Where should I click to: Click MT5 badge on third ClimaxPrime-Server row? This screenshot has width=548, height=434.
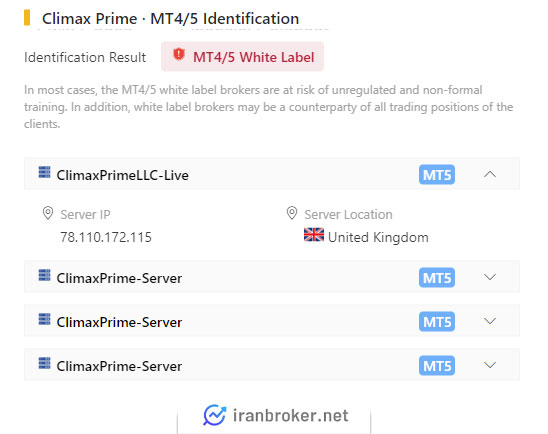[437, 366]
